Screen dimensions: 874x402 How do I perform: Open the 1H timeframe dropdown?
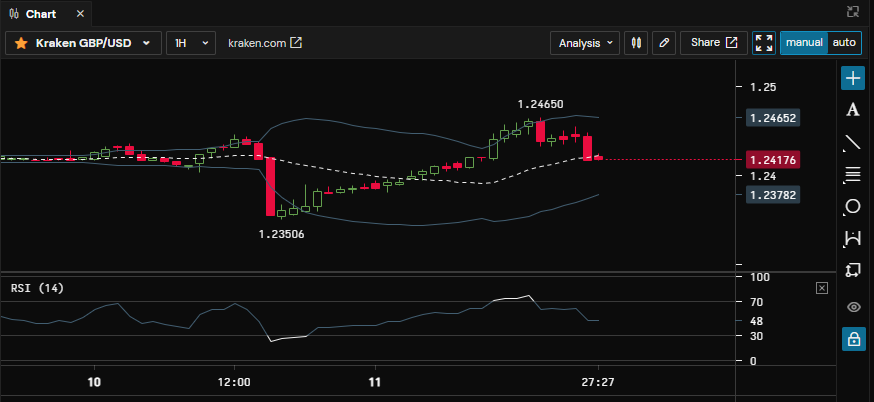(x=191, y=43)
